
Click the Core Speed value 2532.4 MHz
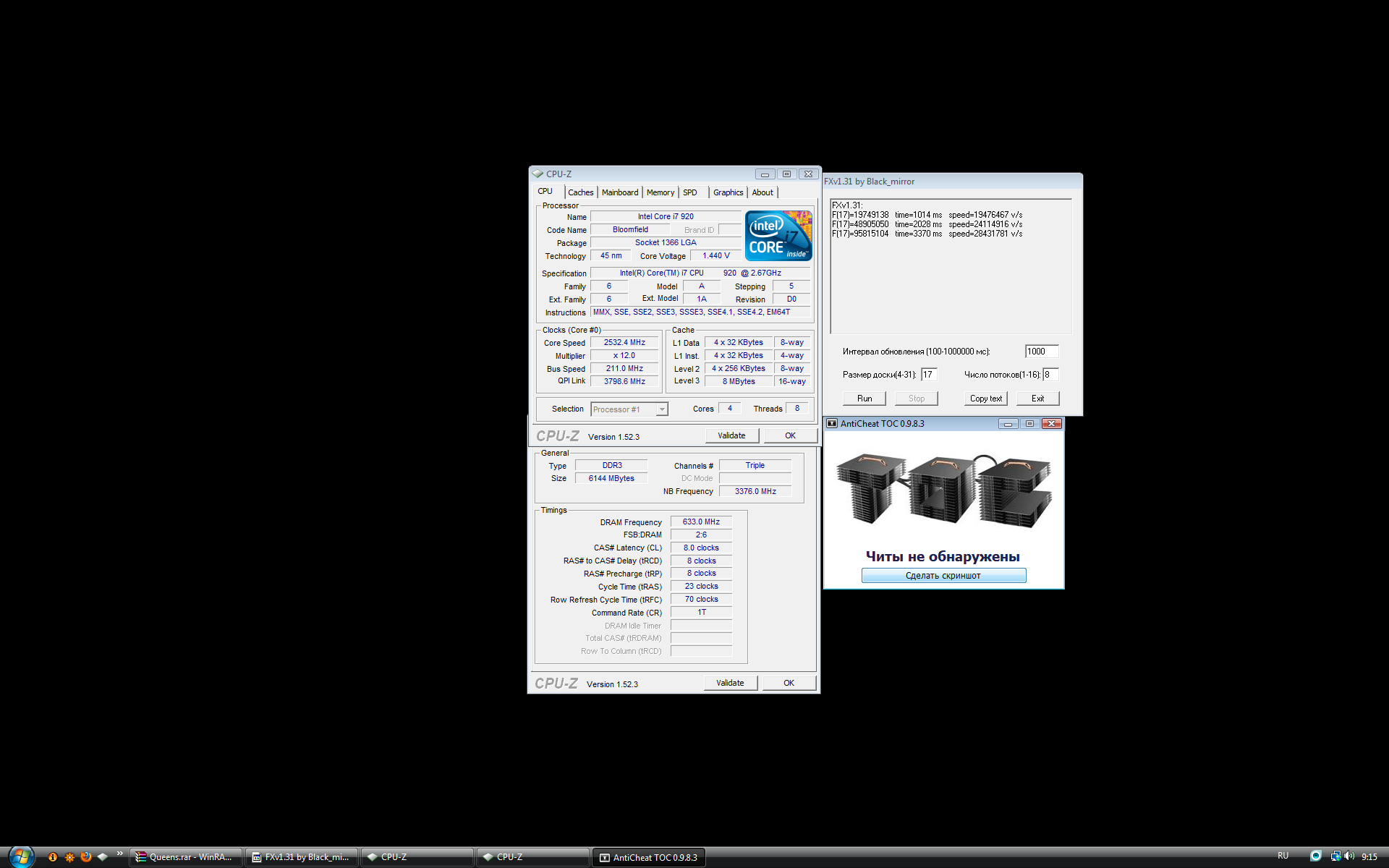pos(624,343)
